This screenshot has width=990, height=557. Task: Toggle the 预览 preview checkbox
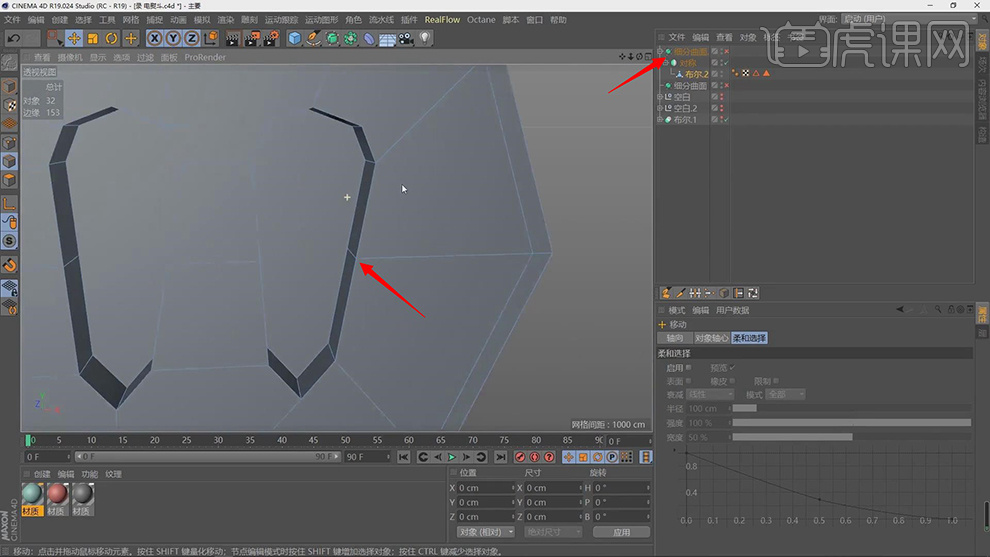(x=731, y=368)
